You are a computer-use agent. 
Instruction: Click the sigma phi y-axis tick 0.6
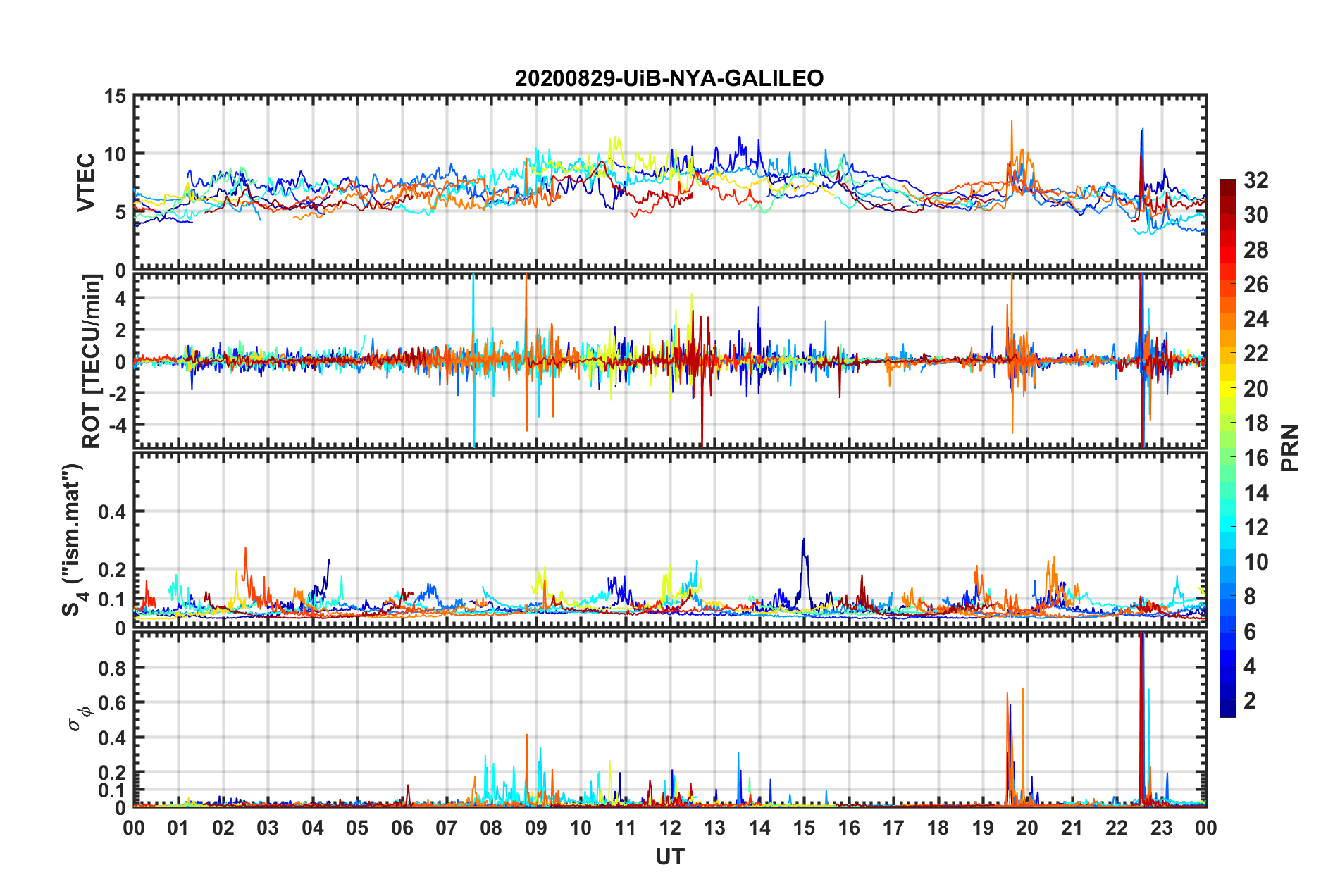(112, 703)
